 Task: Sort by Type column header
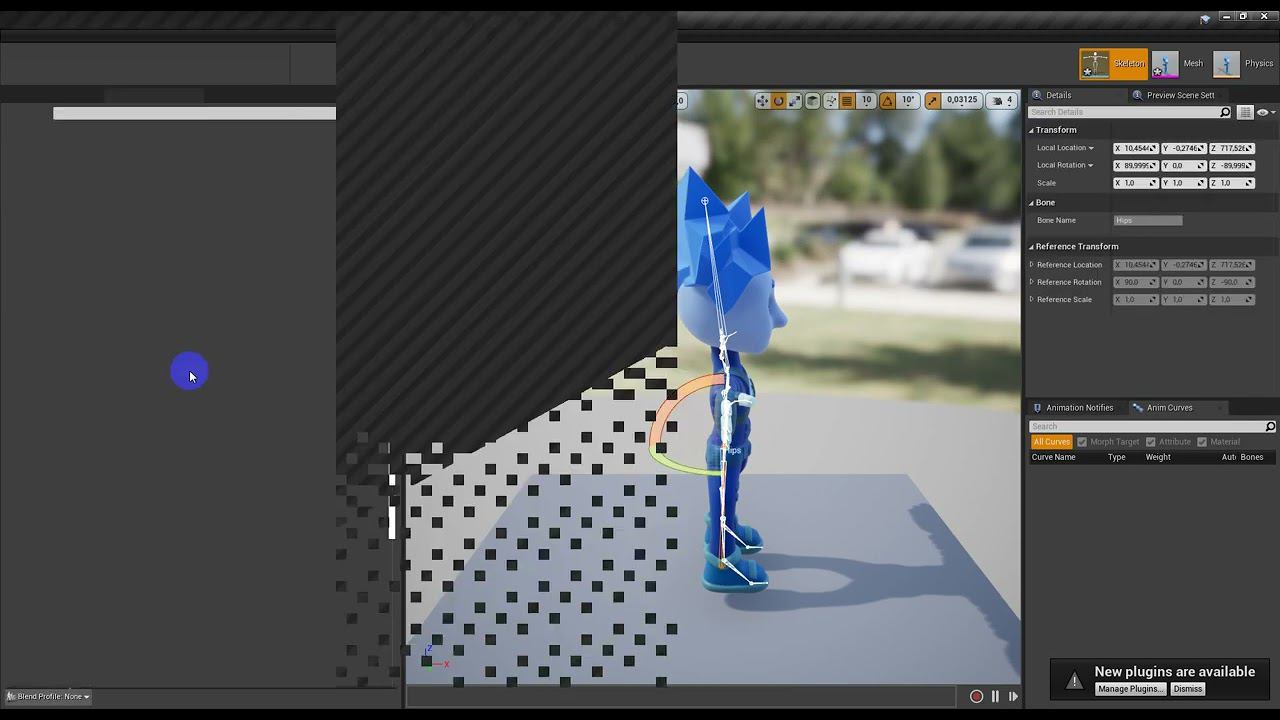coord(1117,457)
